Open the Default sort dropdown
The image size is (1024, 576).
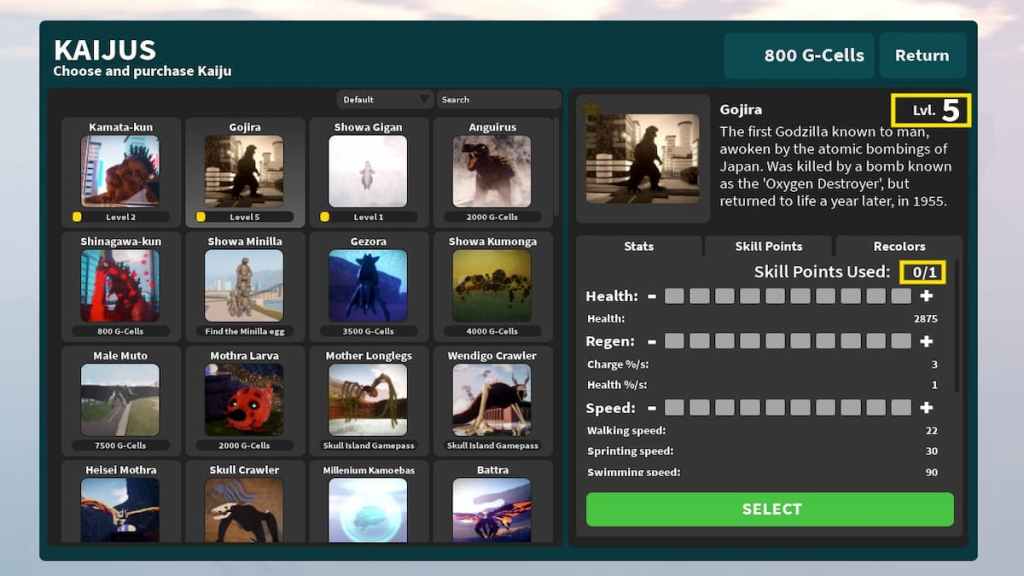[384, 100]
